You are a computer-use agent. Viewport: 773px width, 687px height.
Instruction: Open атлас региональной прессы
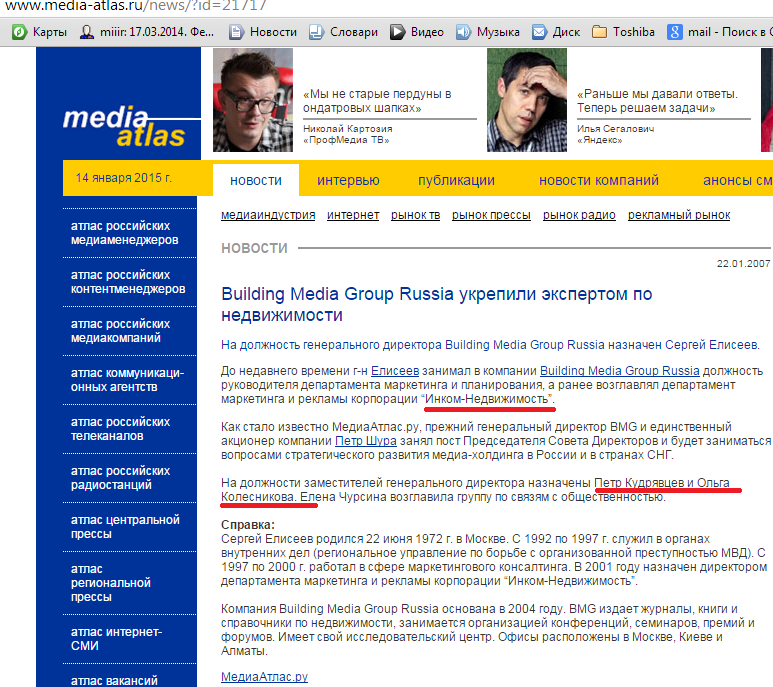111,583
